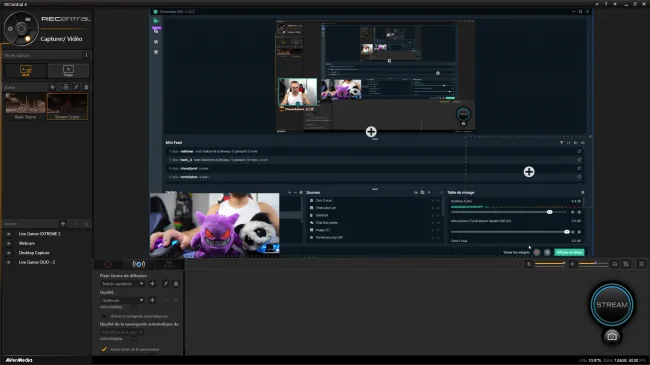Viewport: 650px width, 365px height.
Task: Start streaming with the STREAM button
Action: coord(612,304)
